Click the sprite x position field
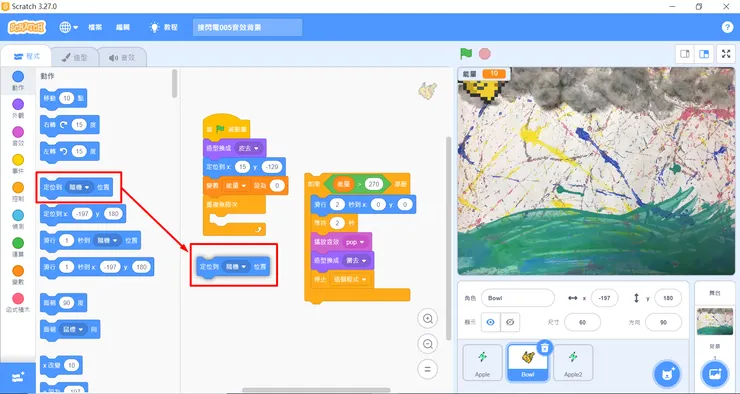The width and height of the screenshot is (740, 394). (x=604, y=298)
